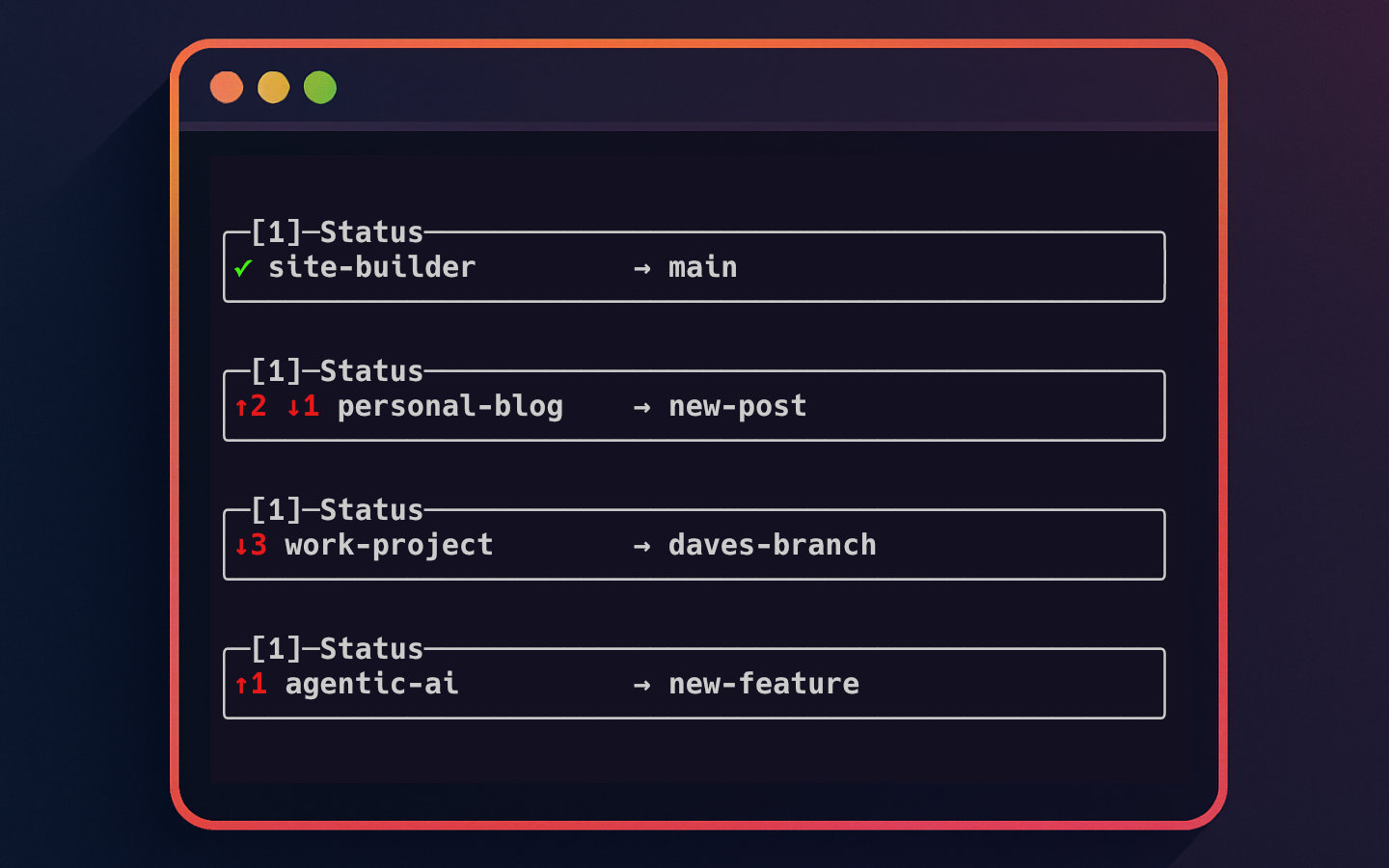Select the agentic-ai repository name
Image resolution: width=1389 pixels, height=868 pixels.
coord(370,684)
